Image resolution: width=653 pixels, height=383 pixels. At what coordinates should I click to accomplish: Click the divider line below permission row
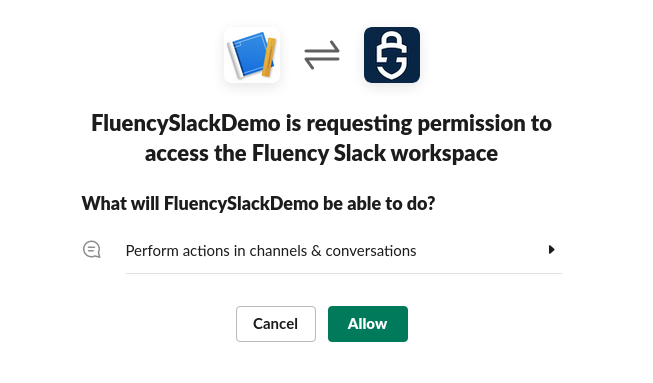point(344,274)
